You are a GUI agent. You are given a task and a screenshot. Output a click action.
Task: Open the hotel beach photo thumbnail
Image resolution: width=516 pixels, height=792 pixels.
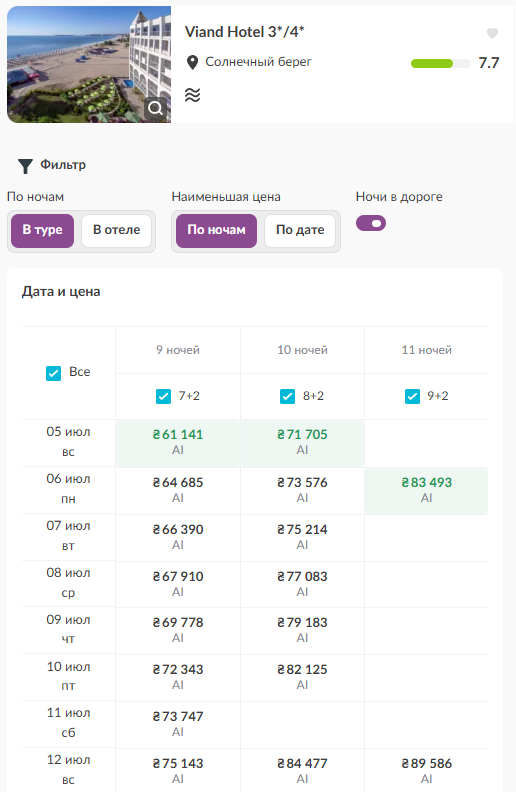click(89, 65)
